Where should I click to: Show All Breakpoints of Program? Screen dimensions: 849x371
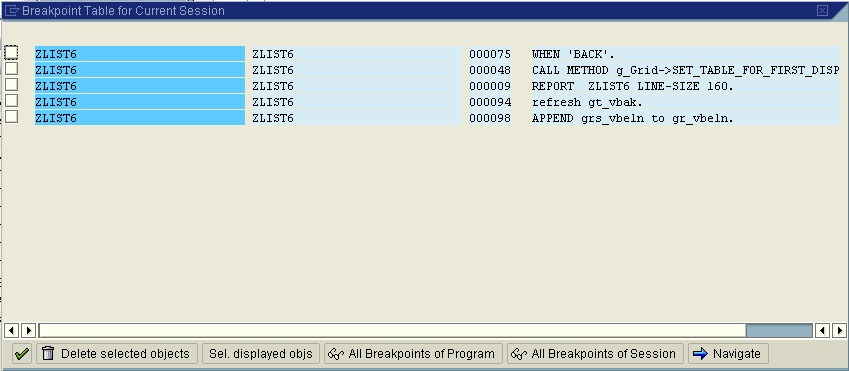414,354
